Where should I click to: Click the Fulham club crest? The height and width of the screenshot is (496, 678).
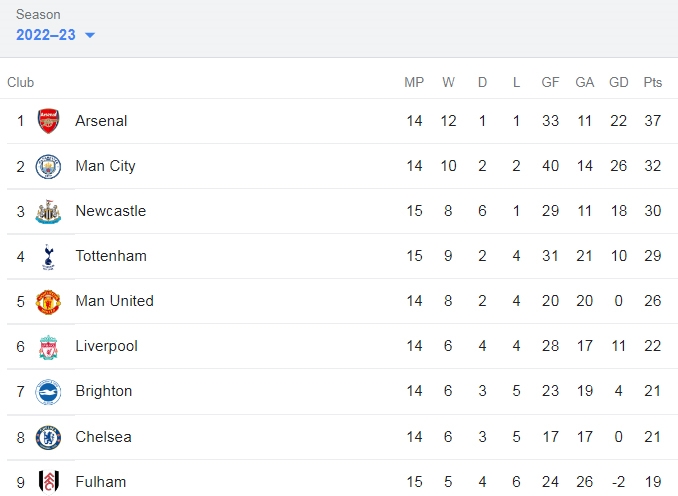click(x=48, y=482)
